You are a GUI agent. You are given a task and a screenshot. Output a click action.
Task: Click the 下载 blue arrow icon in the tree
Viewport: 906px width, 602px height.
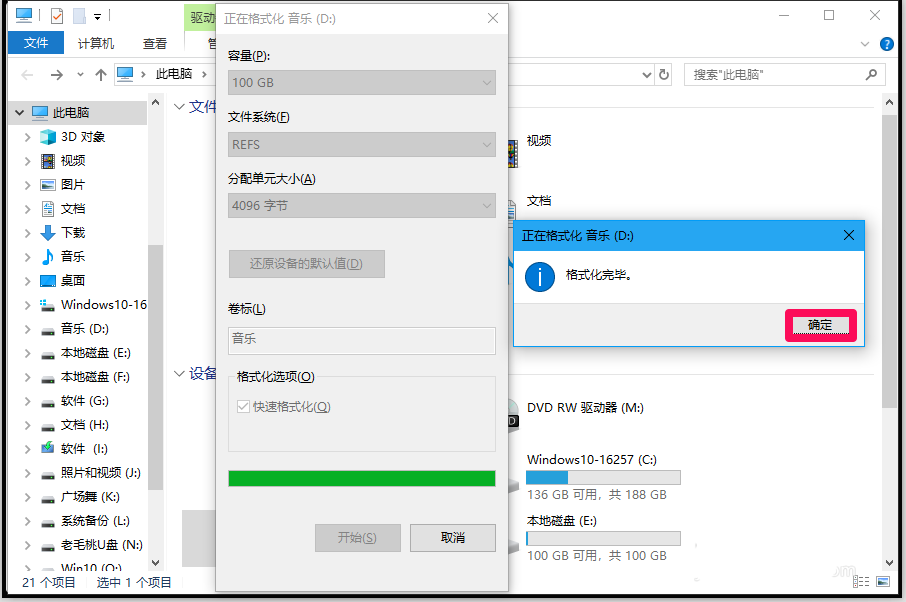pyautogui.click(x=47, y=233)
